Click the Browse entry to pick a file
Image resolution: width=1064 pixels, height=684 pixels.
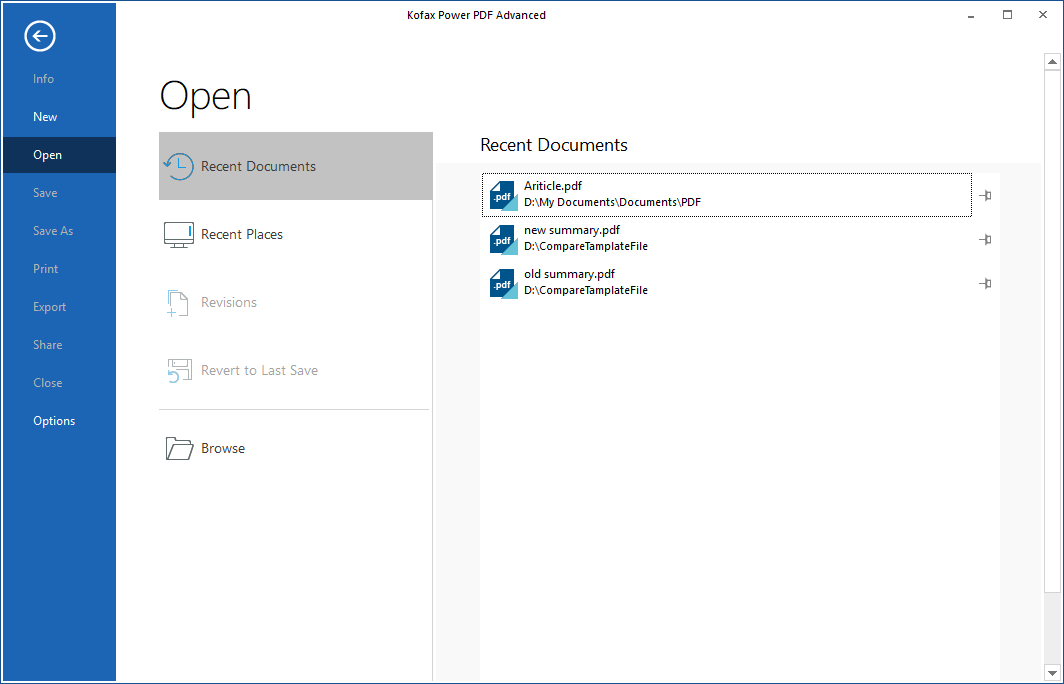click(222, 448)
